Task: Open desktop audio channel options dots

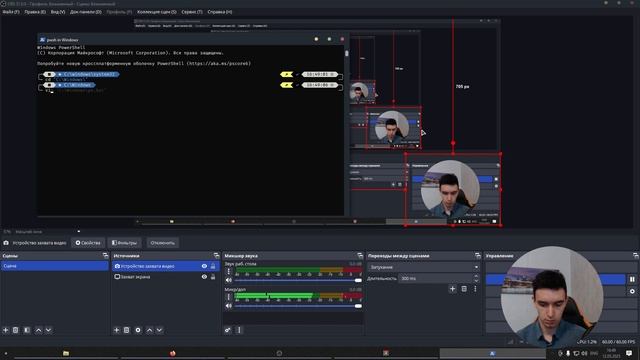Action: [x=229, y=271]
